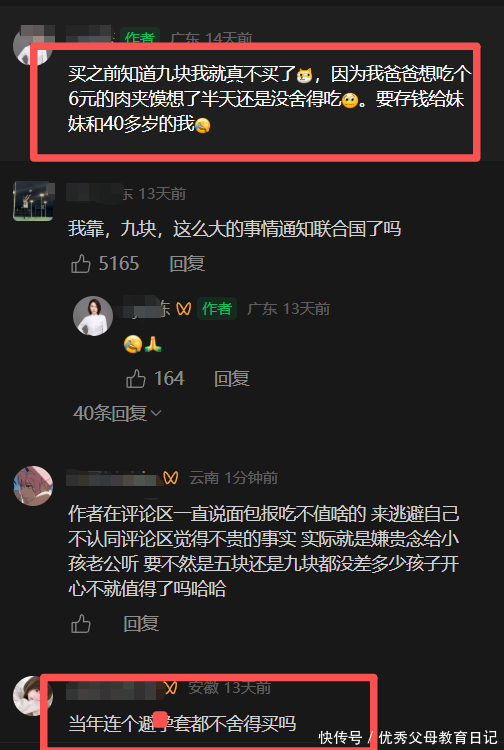This screenshot has height=750, width=504.
Task: Like the comment with 5165 likes
Action: pyautogui.click(x=81, y=264)
